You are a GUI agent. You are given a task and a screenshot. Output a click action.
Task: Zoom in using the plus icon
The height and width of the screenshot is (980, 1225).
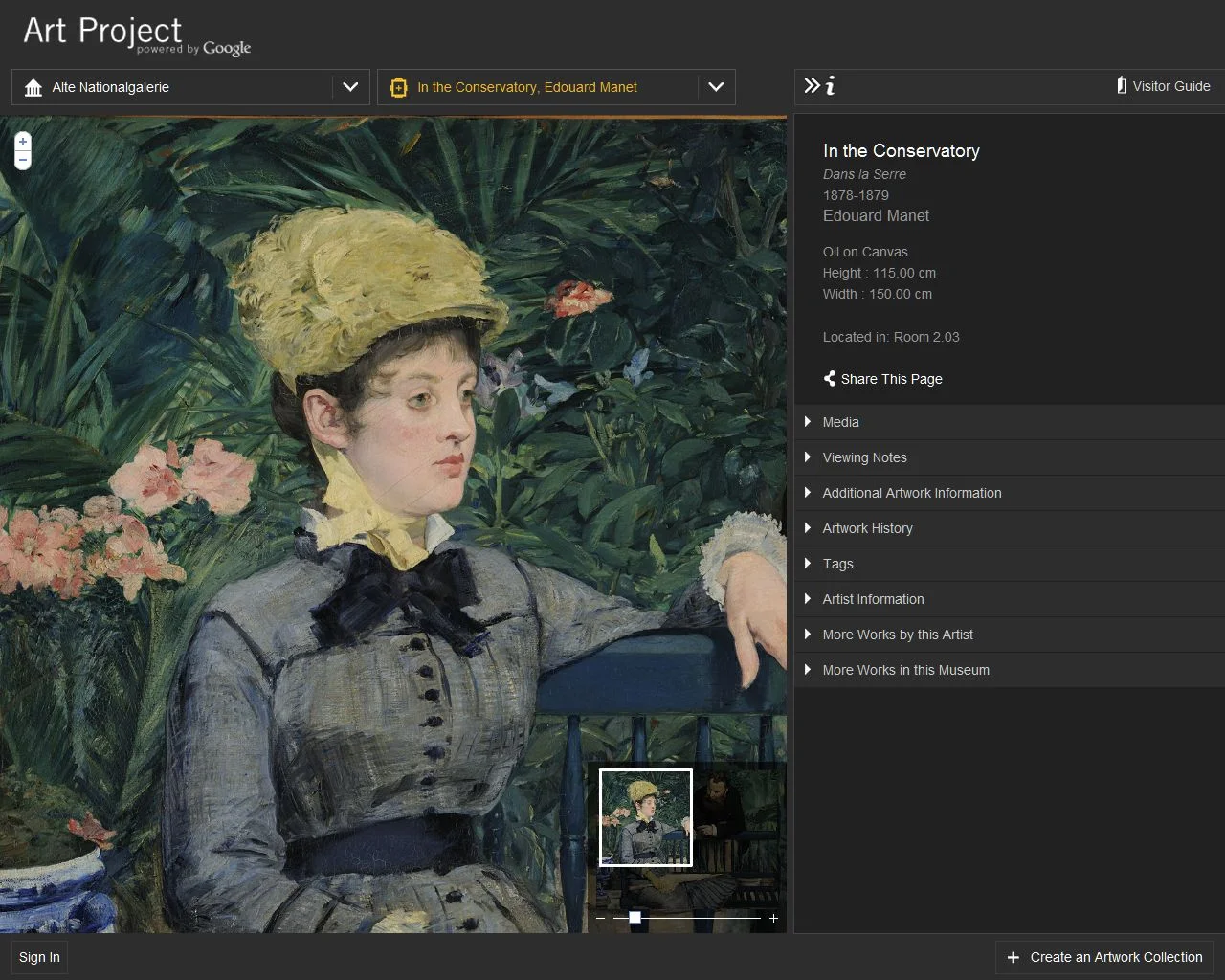pos(21,142)
